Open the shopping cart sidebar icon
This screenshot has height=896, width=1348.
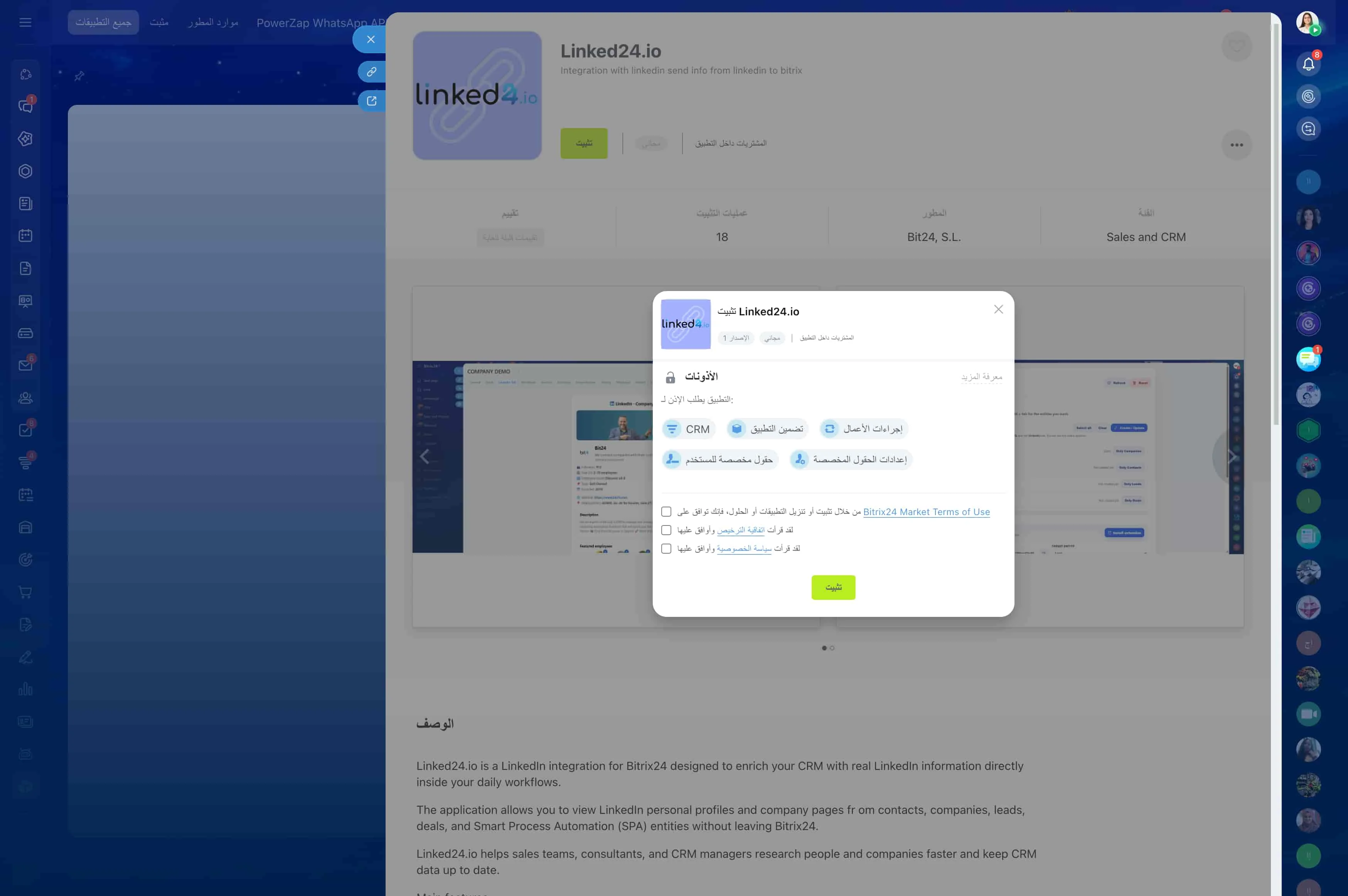25,592
